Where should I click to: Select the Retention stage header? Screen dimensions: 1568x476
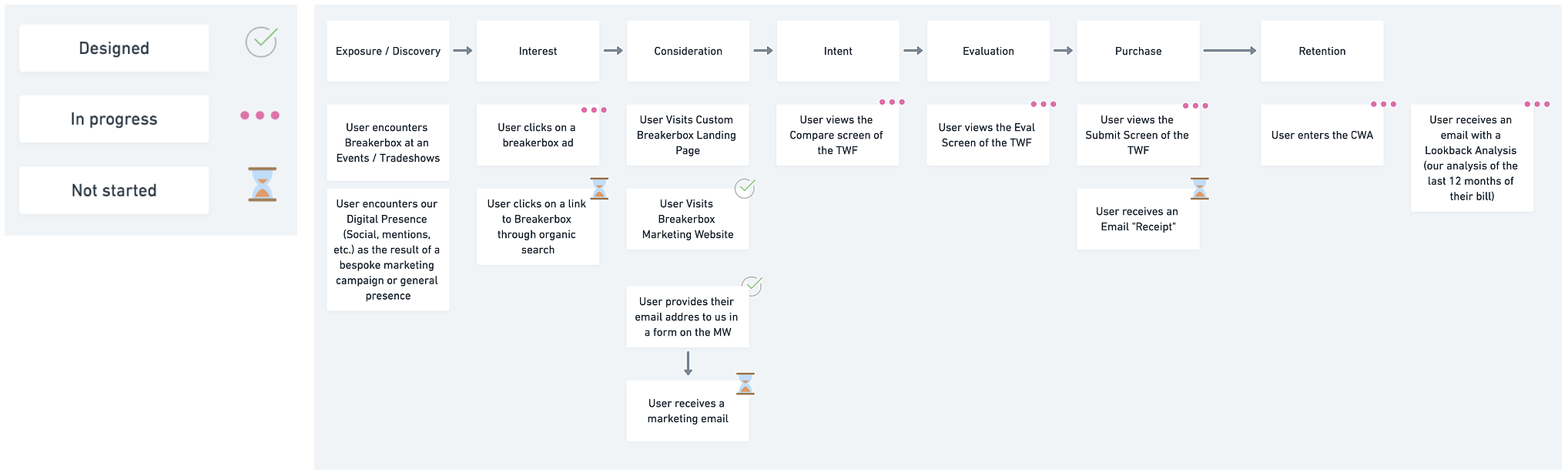pos(1322,51)
